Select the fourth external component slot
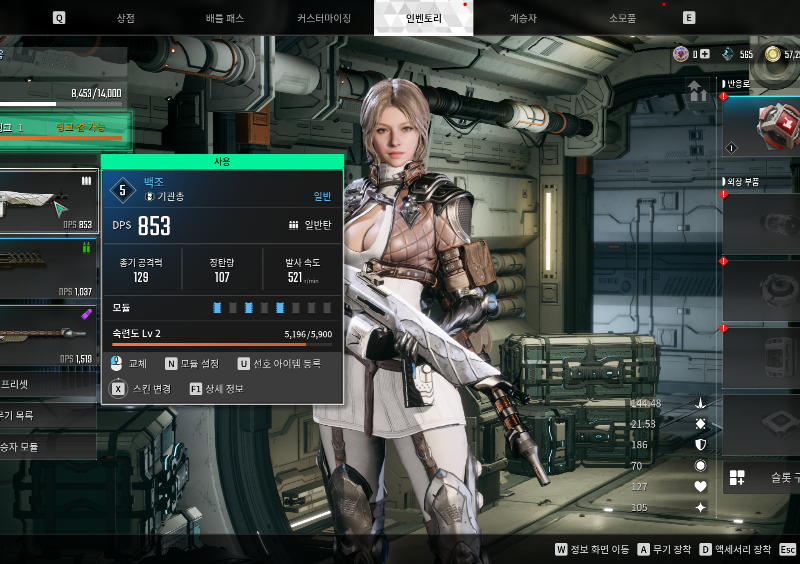The height and width of the screenshot is (564, 800). pos(762,425)
